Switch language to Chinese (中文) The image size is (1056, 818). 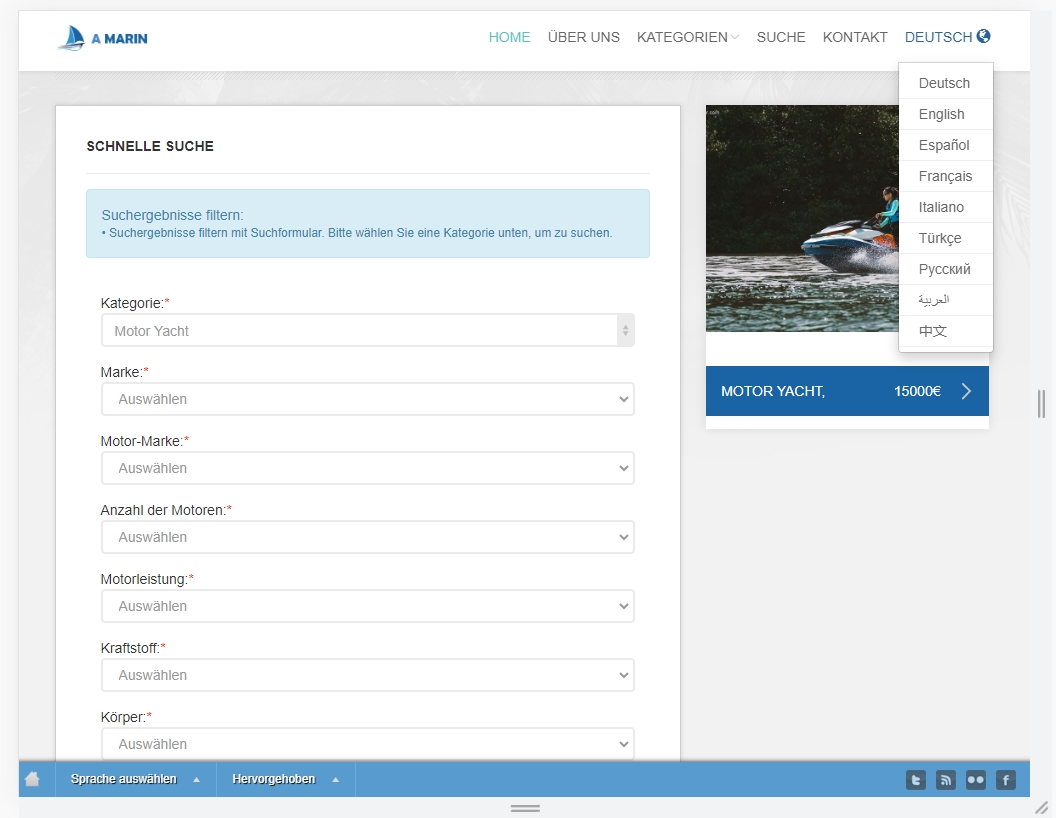pyautogui.click(x=946, y=331)
